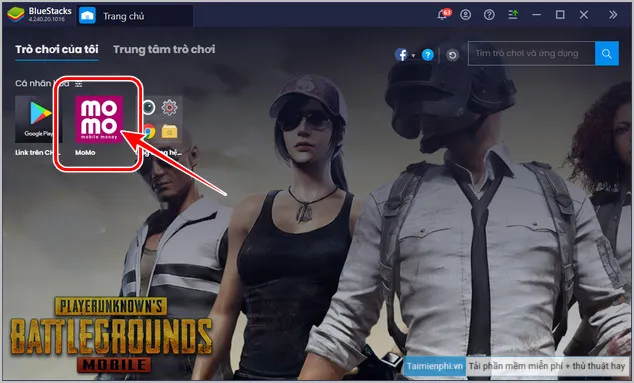The height and width of the screenshot is (383, 634).
Task: Switch to the 'Trò chơi của tôi' tab
Action: point(57,49)
